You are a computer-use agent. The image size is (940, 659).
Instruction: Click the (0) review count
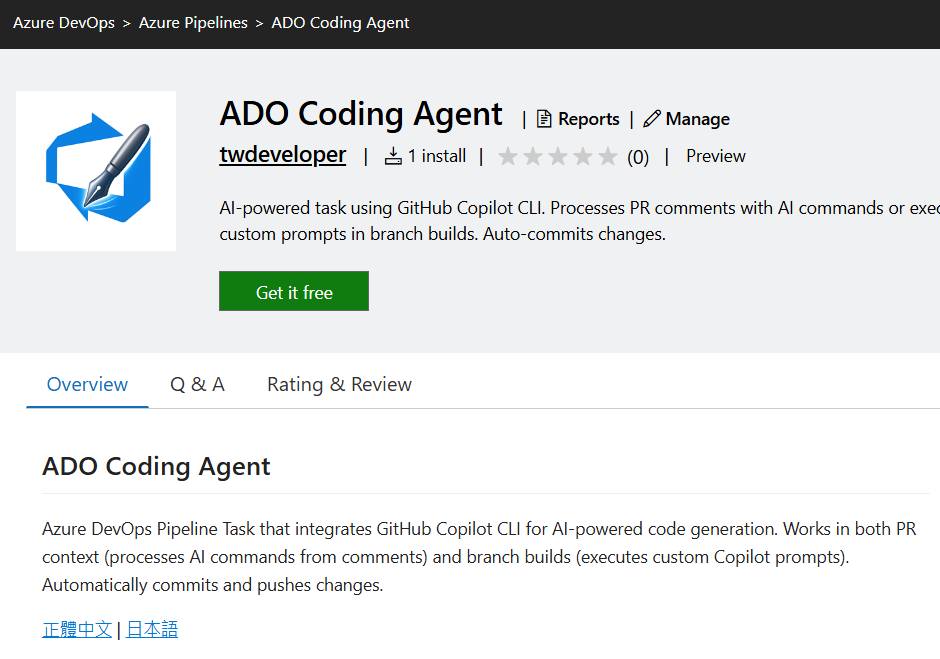(x=638, y=157)
